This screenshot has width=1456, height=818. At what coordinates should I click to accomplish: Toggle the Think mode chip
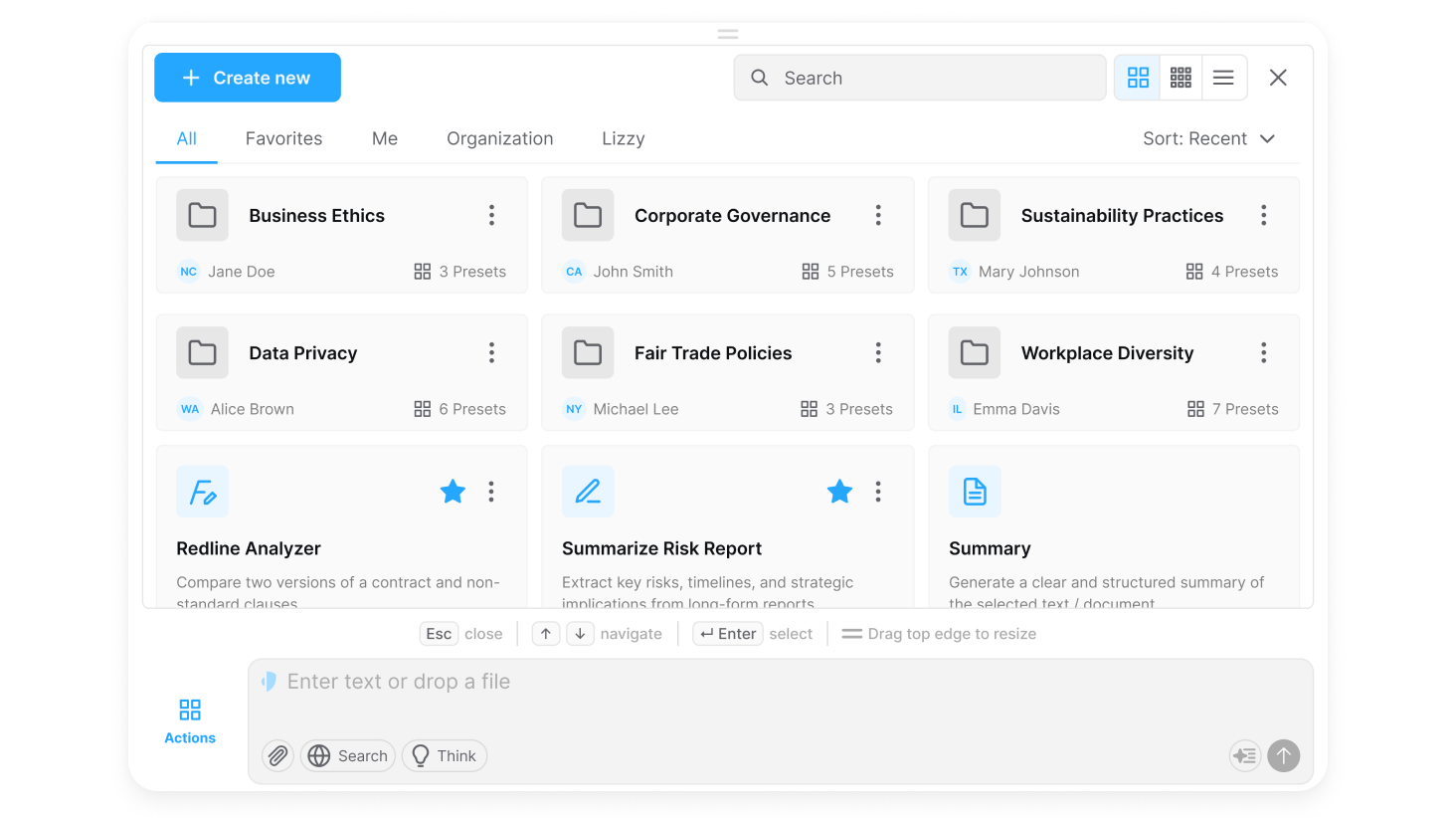[x=445, y=756]
